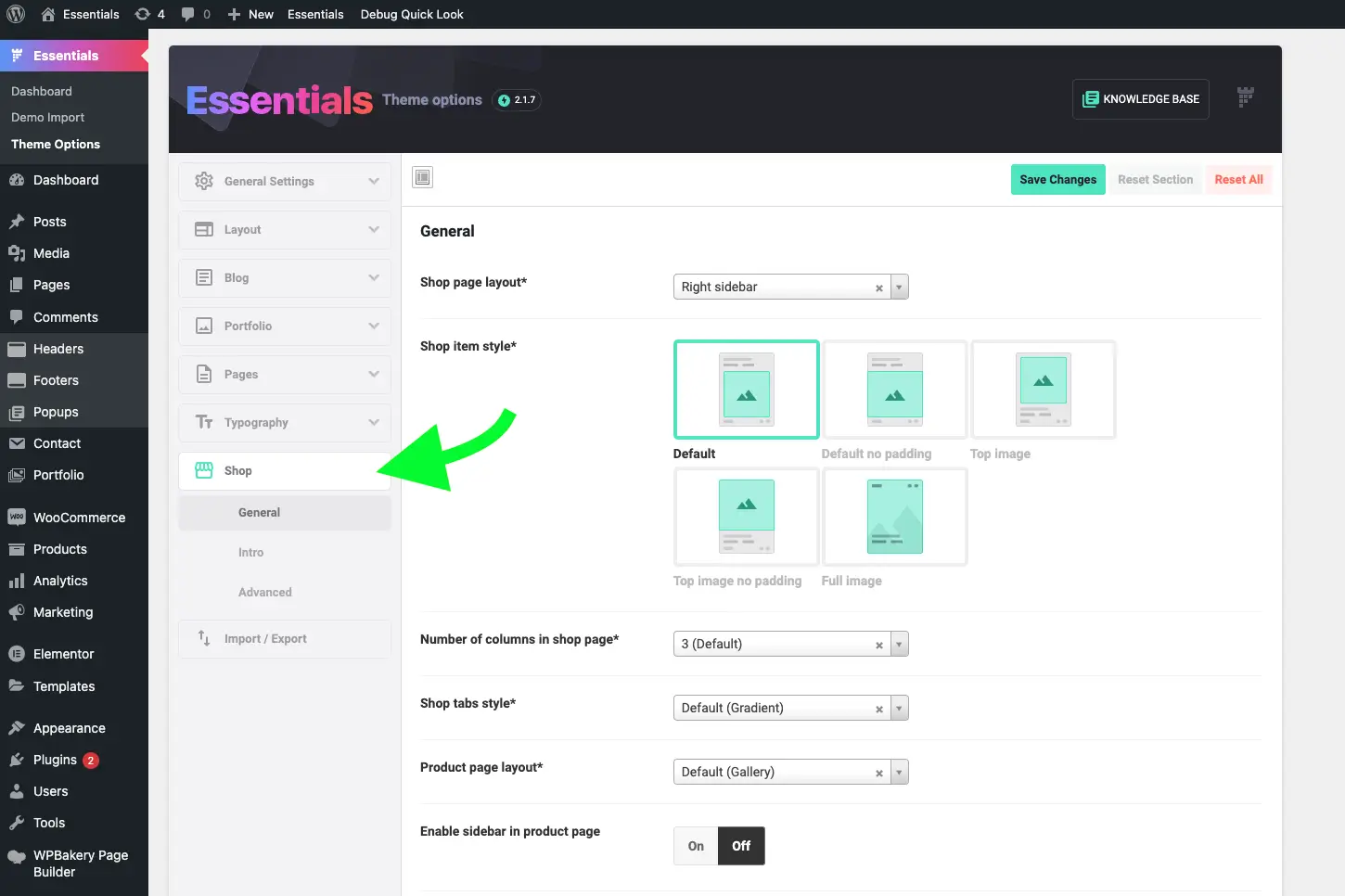Open the Media icon in the sidebar
The width and height of the screenshot is (1345, 896).
[x=17, y=253]
